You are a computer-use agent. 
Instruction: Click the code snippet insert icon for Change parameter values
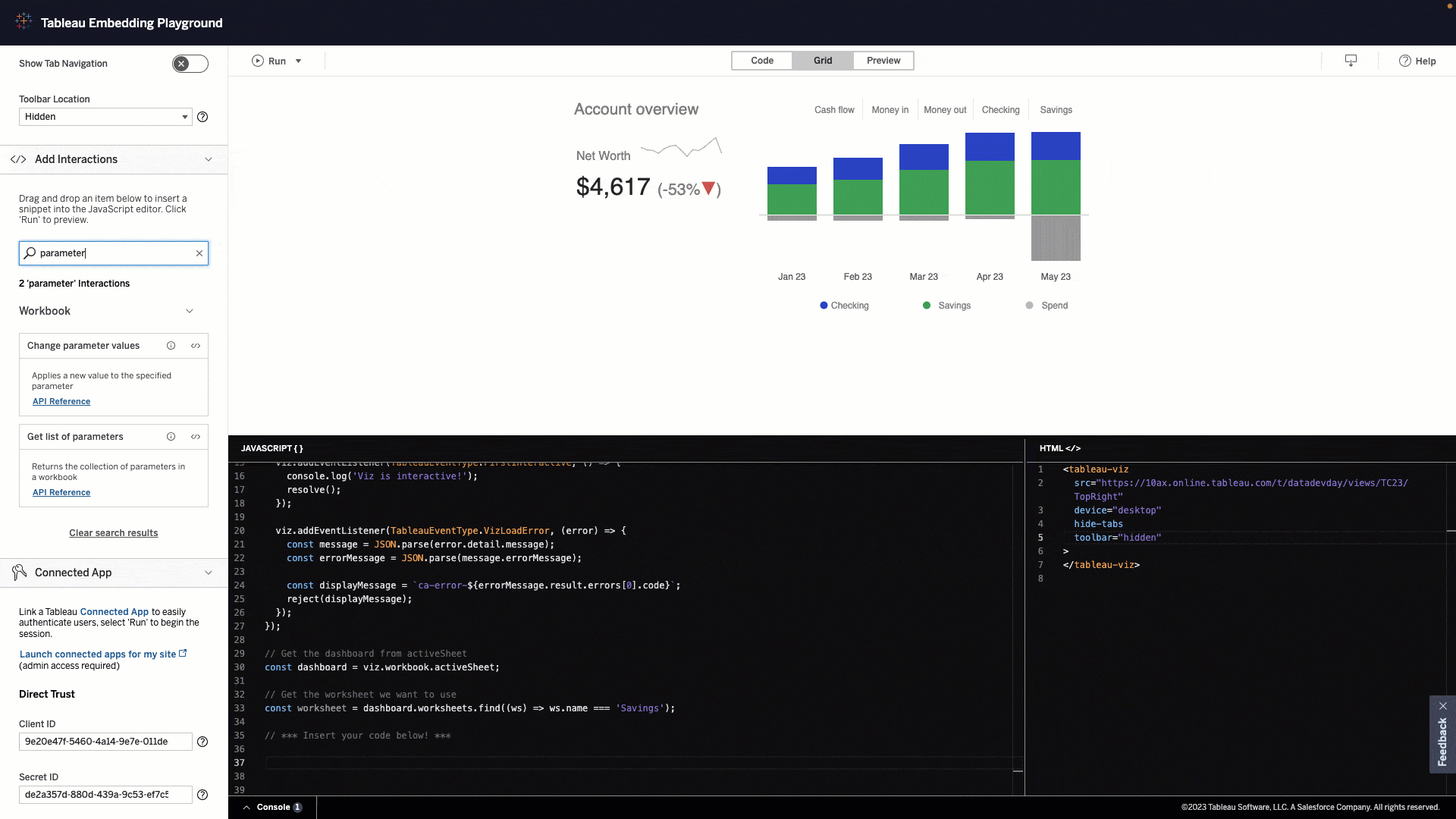pyautogui.click(x=196, y=345)
